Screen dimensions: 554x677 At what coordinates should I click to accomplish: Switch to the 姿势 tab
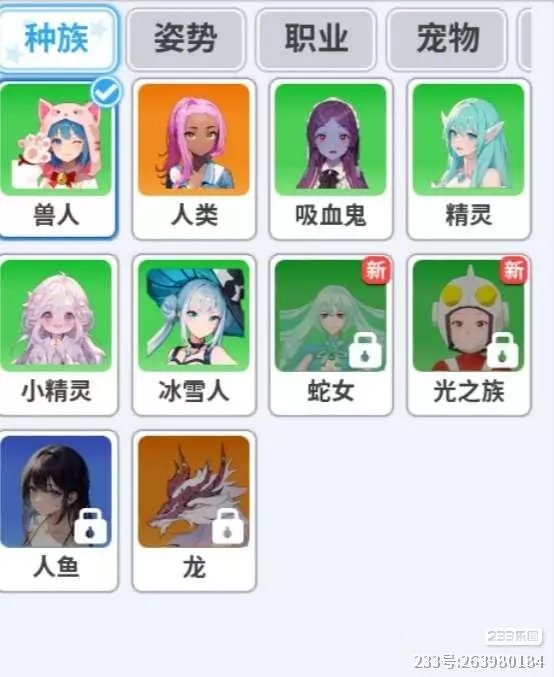coord(186,39)
